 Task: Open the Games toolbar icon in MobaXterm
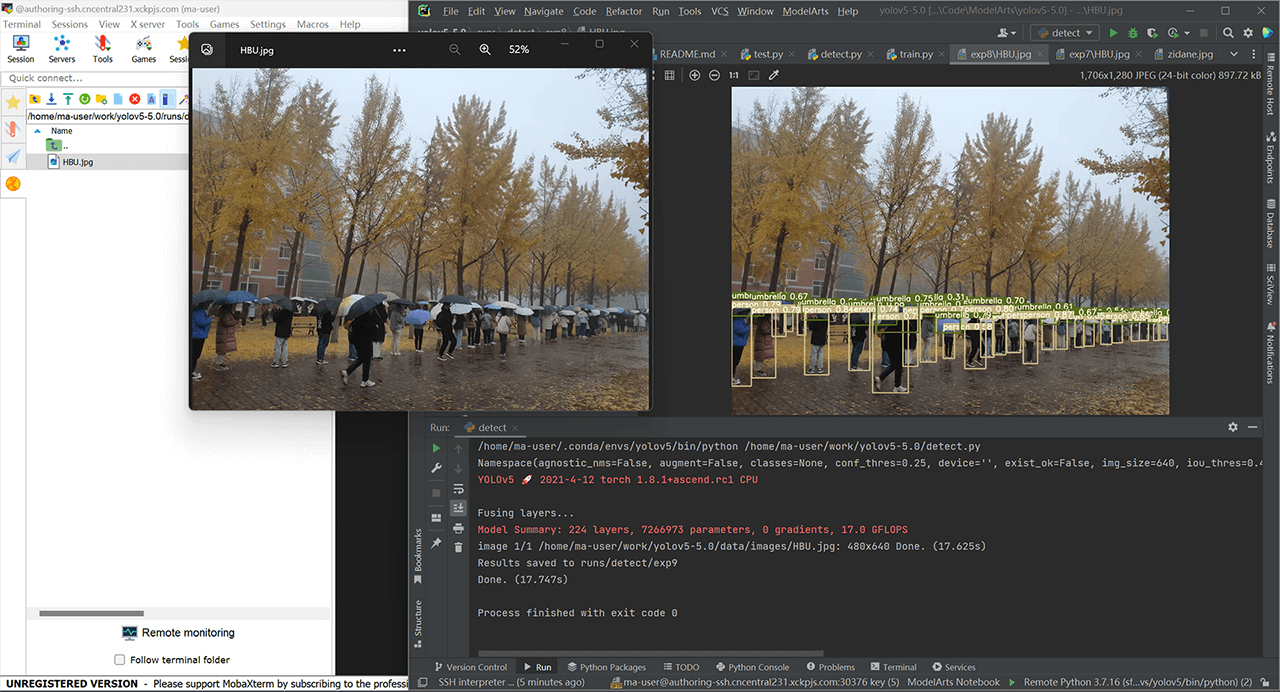pos(144,48)
